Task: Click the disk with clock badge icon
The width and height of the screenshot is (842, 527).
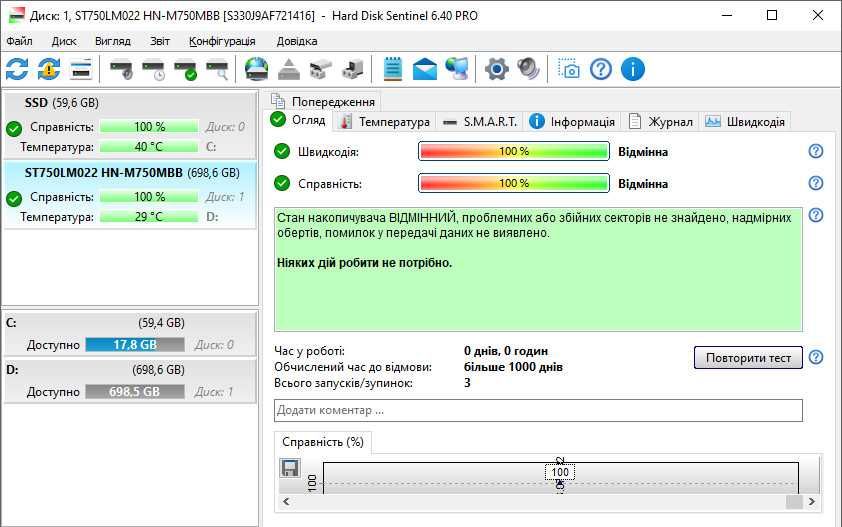Action: coord(153,69)
